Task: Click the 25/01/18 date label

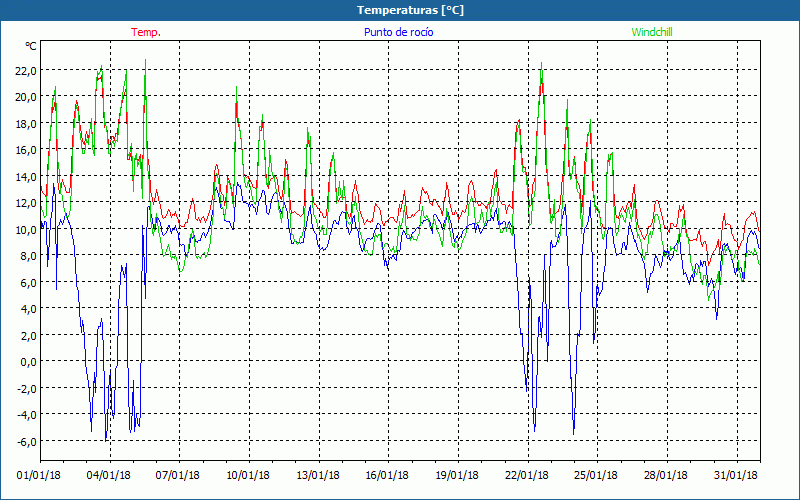Action: tap(596, 476)
